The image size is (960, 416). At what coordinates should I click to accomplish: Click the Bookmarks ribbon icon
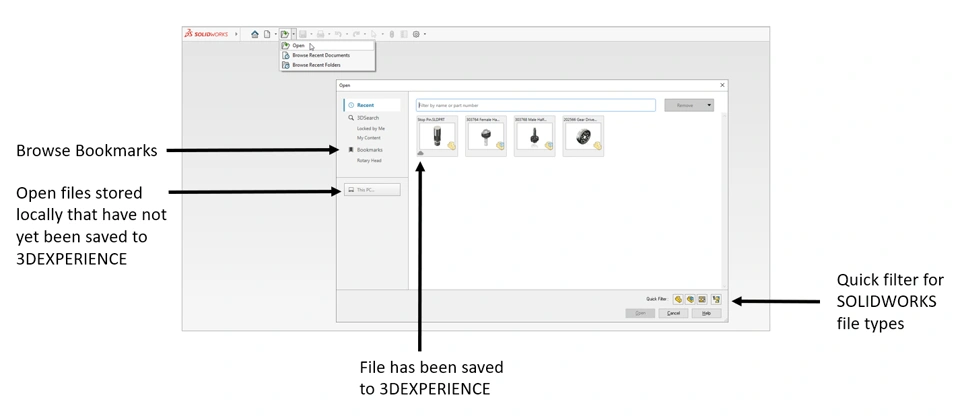(x=351, y=149)
